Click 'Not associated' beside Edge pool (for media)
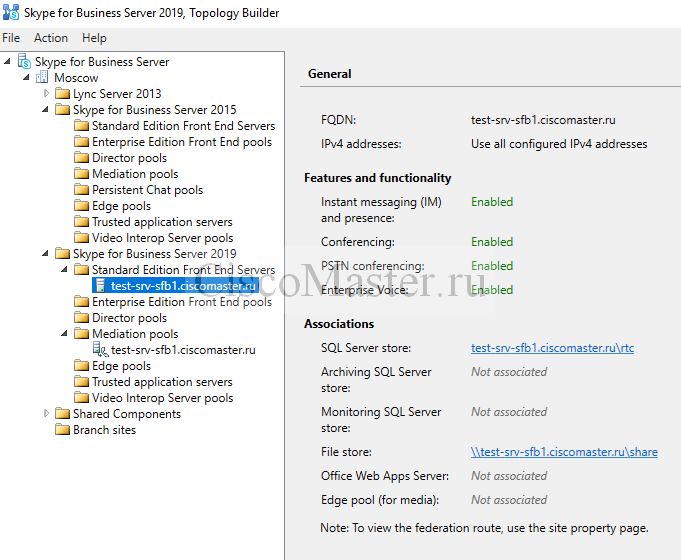Viewport: 681px width, 560px height. pyautogui.click(x=509, y=500)
